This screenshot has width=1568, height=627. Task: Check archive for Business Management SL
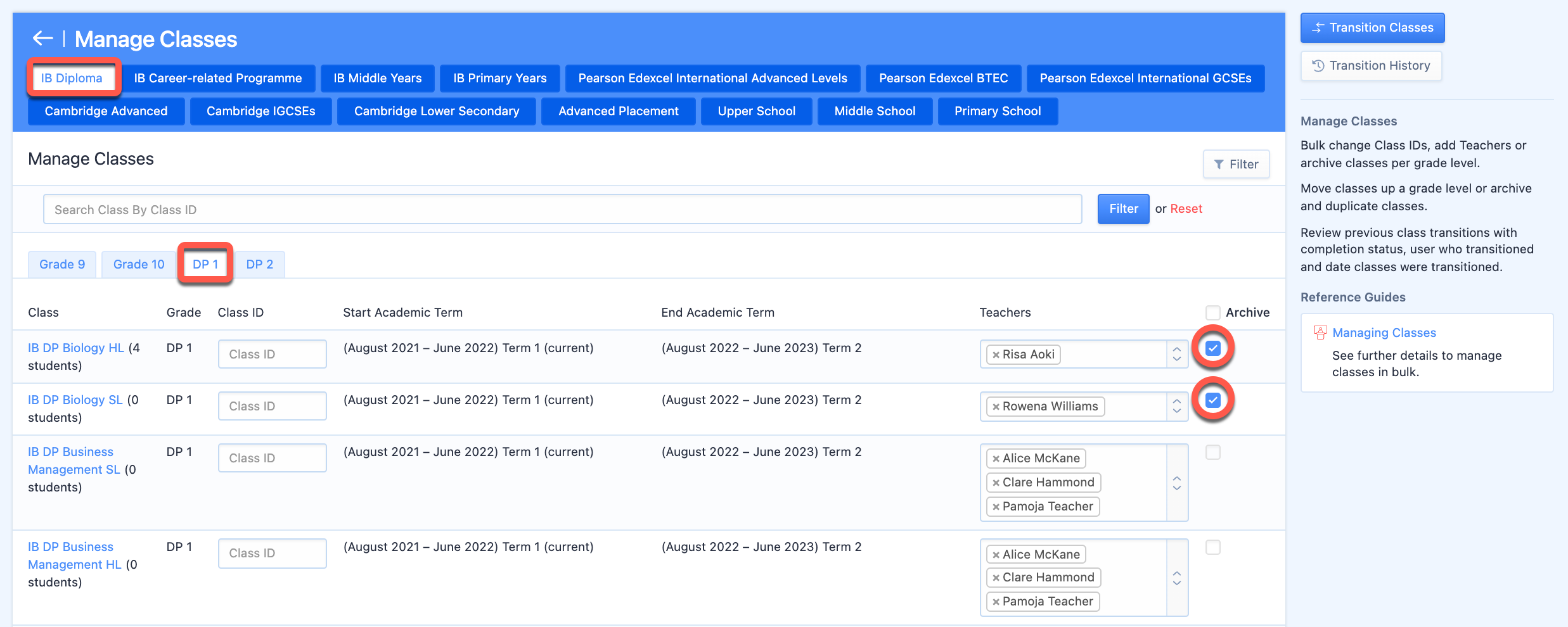click(x=1212, y=452)
